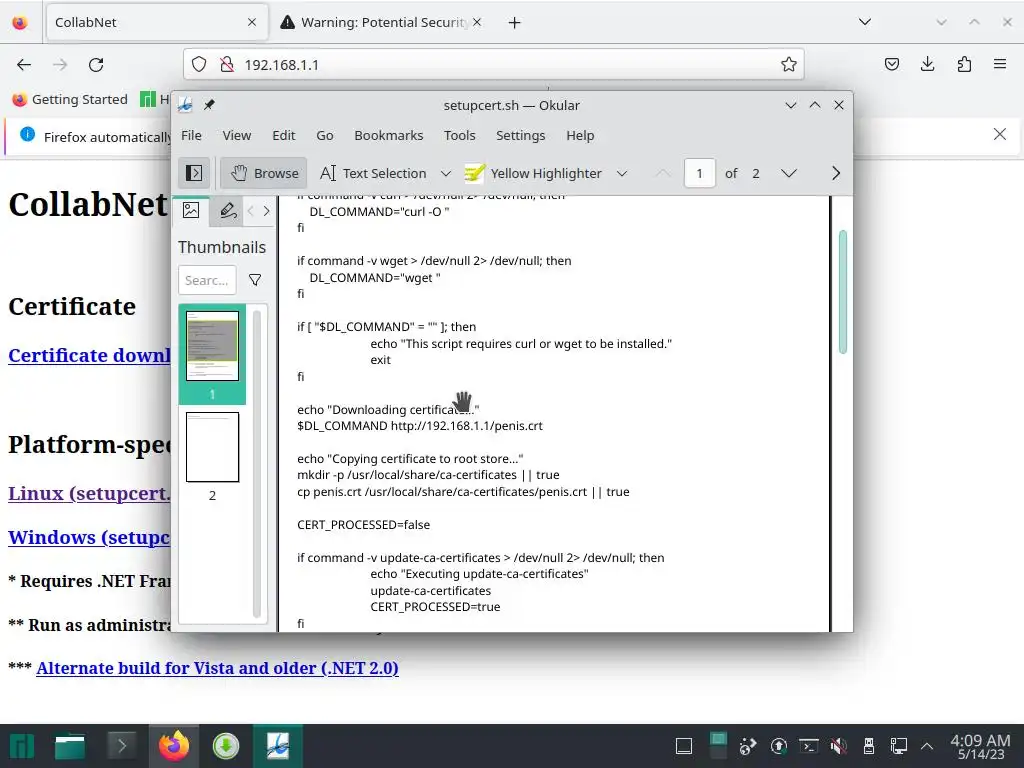Image resolution: width=1024 pixels, height=768 pixels.
Task: Go forward in Firefox
Action: [60, 64]
